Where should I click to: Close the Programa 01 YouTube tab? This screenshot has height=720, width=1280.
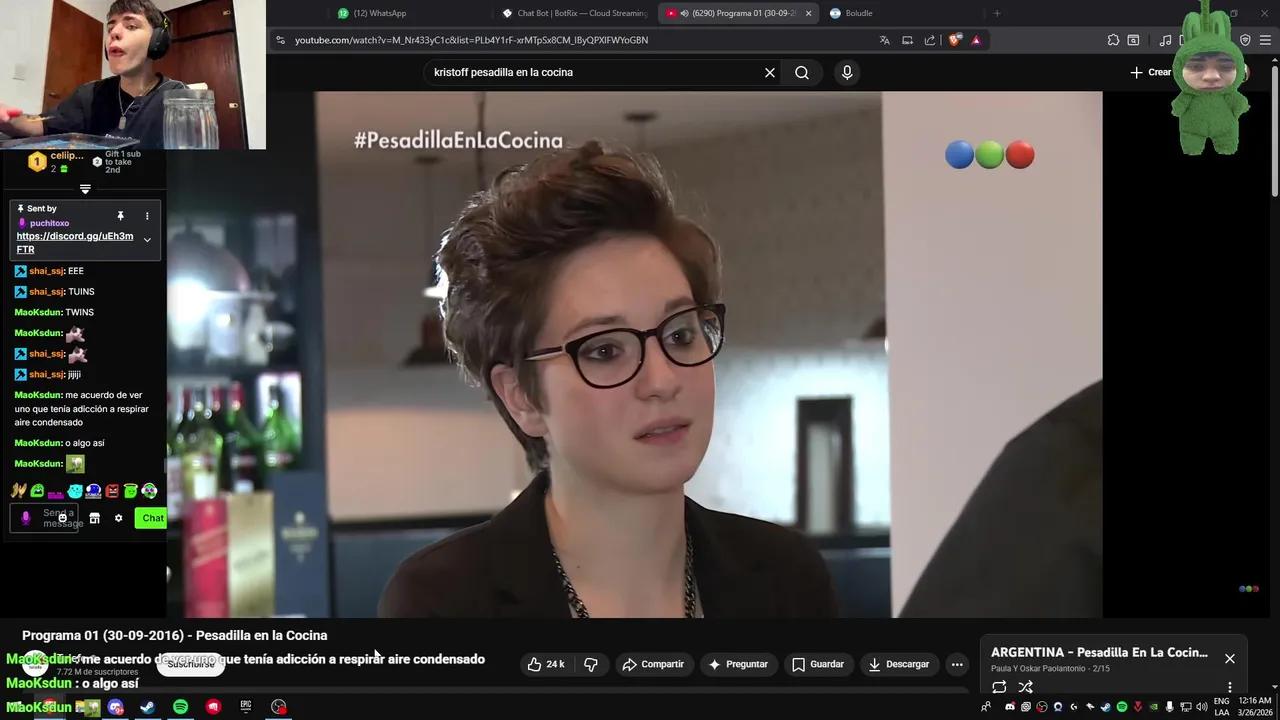pyautogui.click(x=808, y=13)
